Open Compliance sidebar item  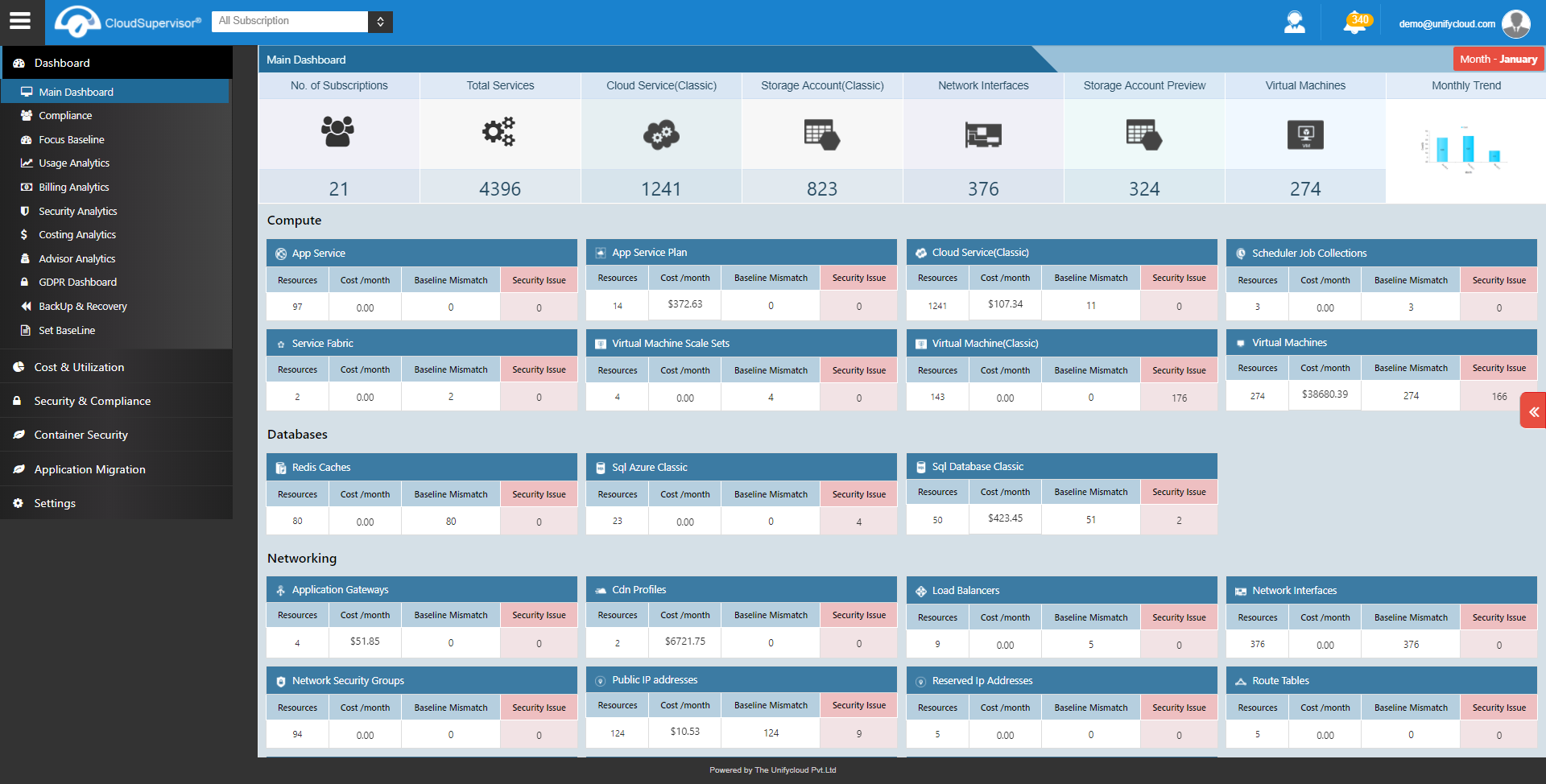65,115
